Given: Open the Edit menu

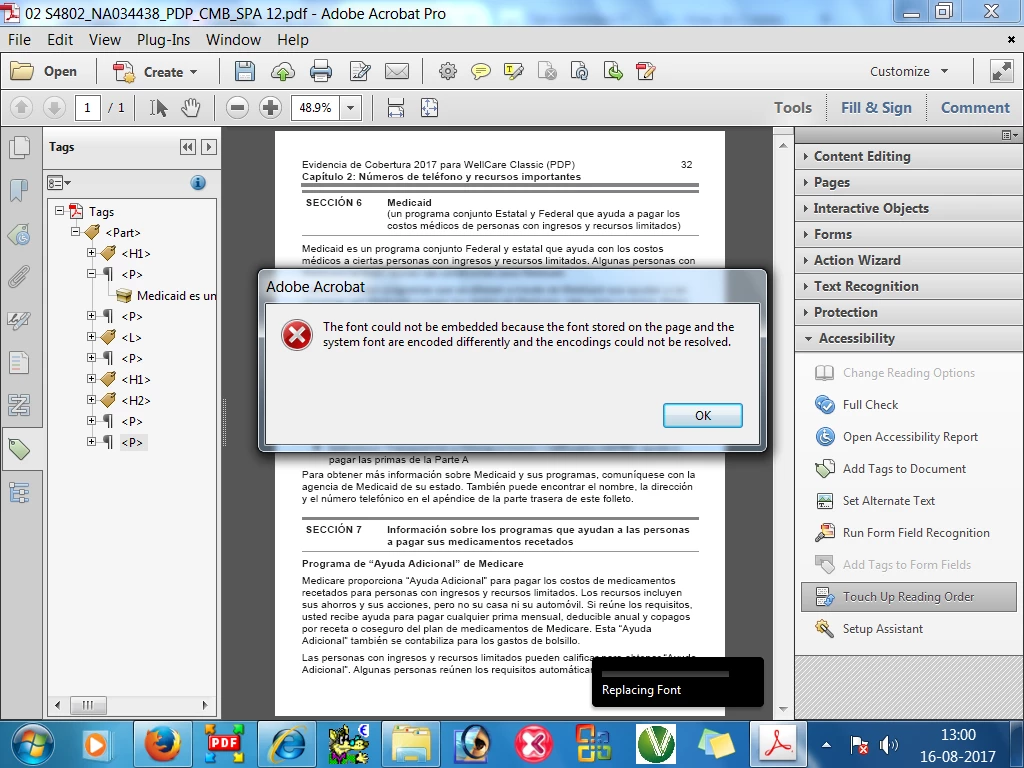Looking at the screenshot, I should [x=60, y=40].
